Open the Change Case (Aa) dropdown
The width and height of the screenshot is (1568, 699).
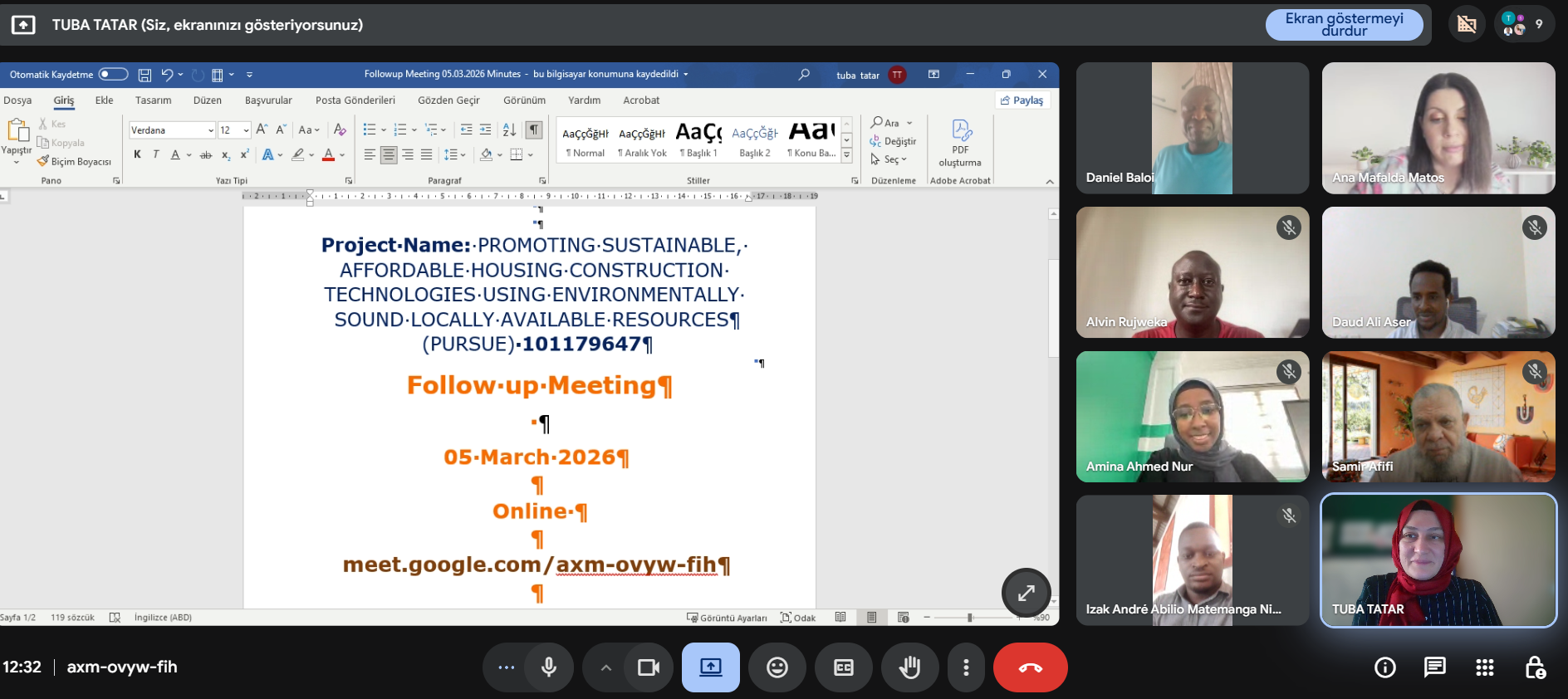tap(309, 130)
